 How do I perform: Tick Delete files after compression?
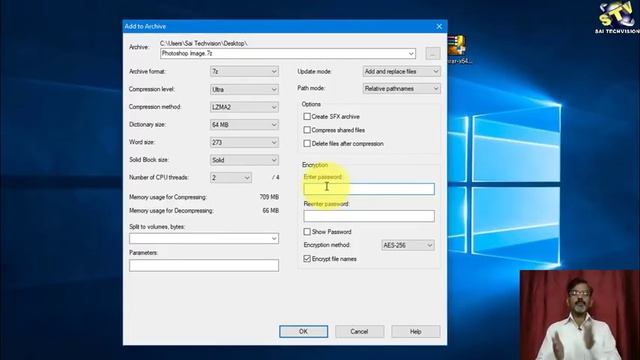click(x=307, y=144)
